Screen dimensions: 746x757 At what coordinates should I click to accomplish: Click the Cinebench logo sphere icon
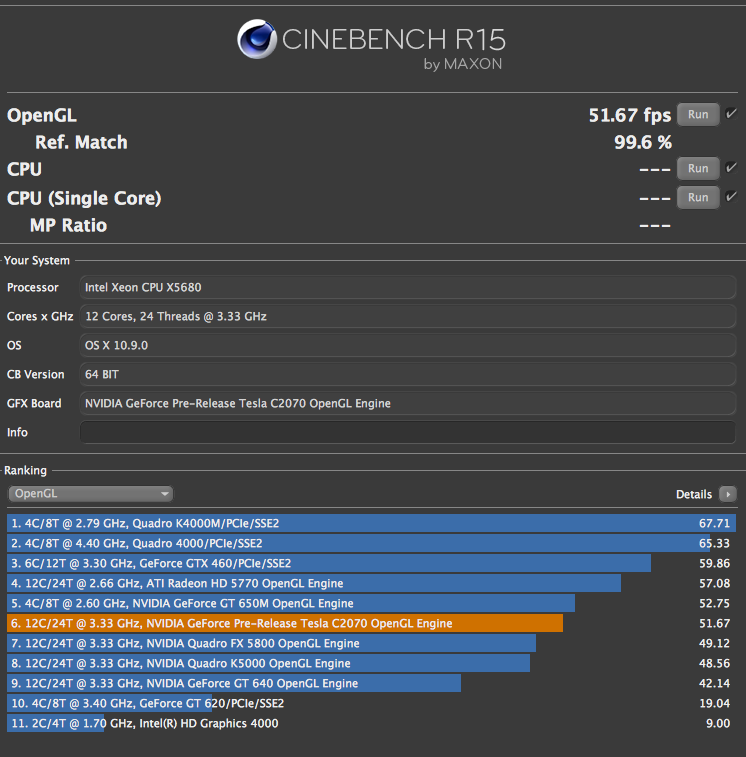point(257,39)
